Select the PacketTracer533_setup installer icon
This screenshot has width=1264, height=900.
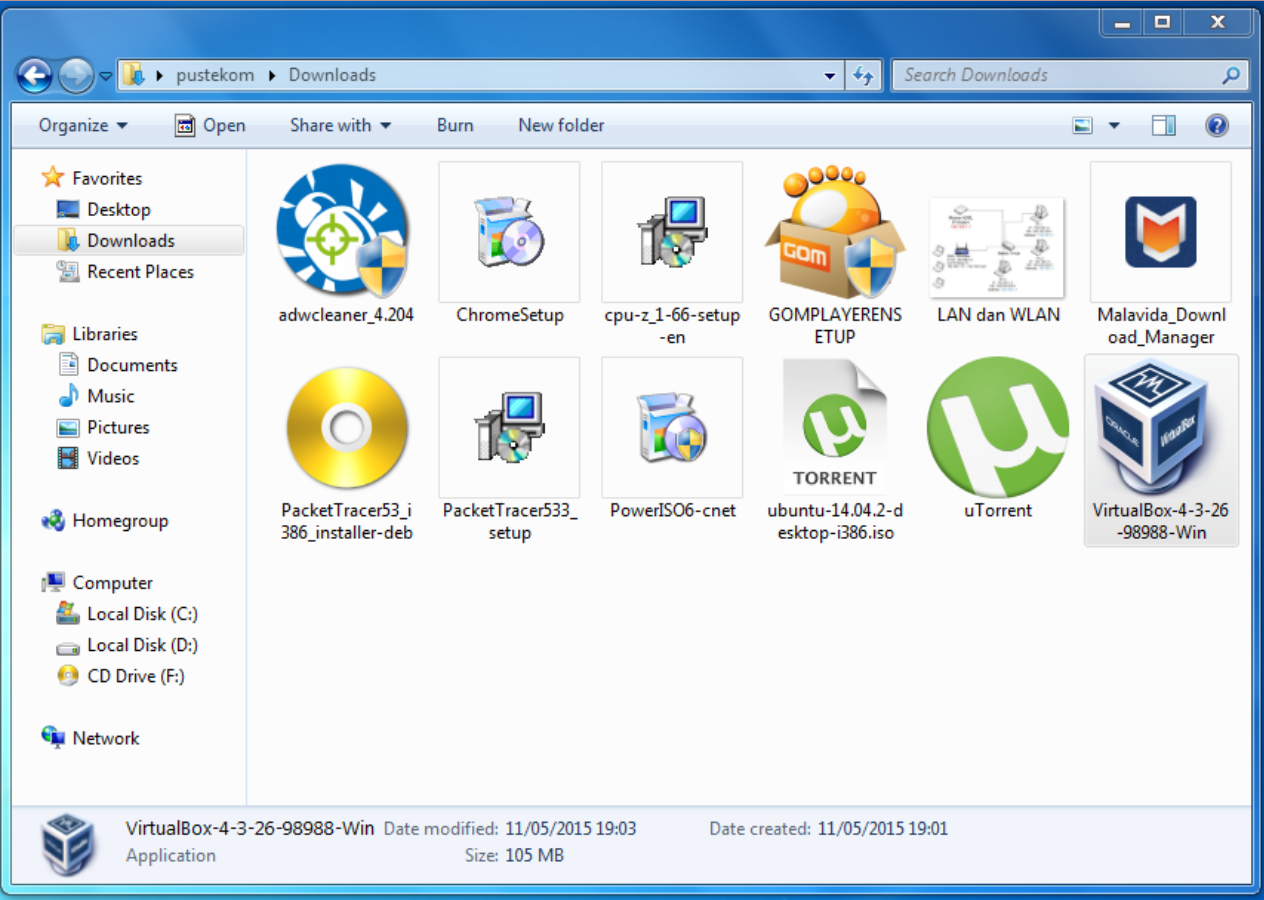pyautogui.click(x=509, y=428)
